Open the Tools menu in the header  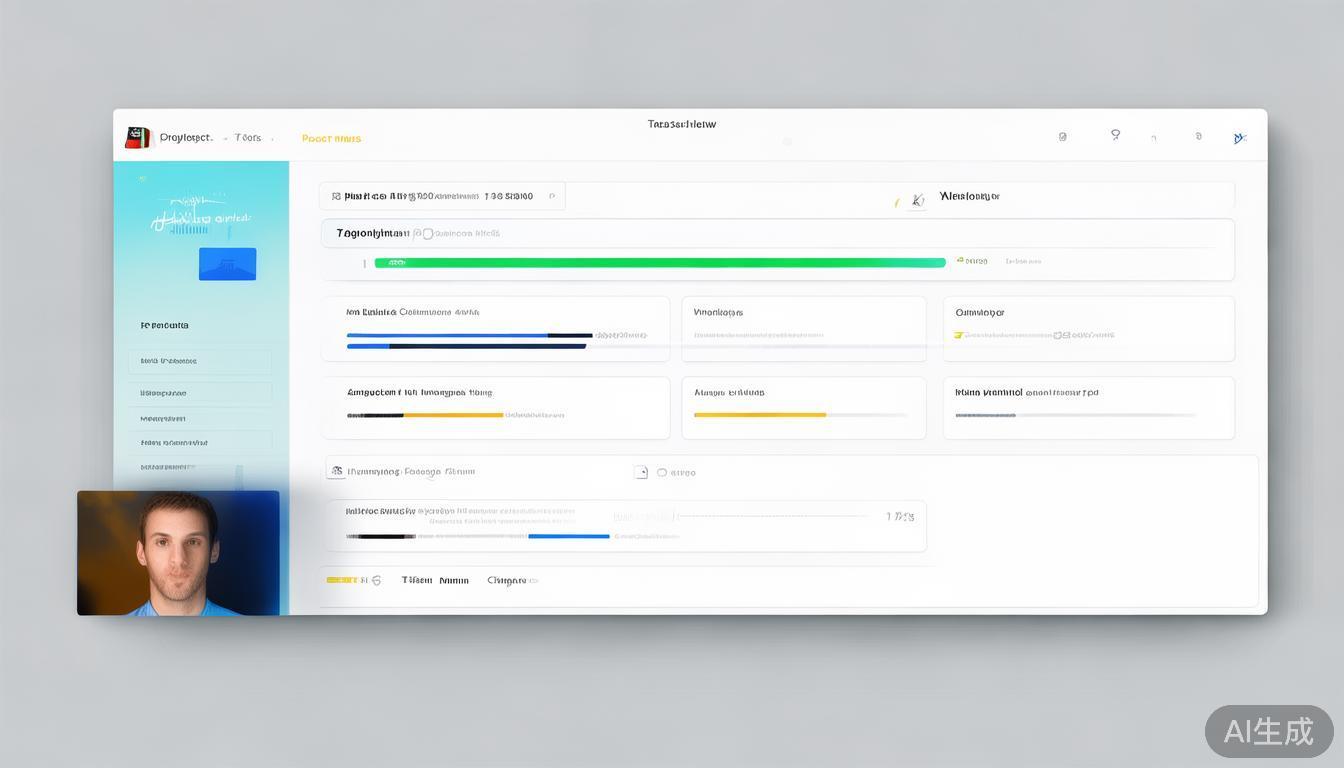pyautogui.click(x=248, y=138)
